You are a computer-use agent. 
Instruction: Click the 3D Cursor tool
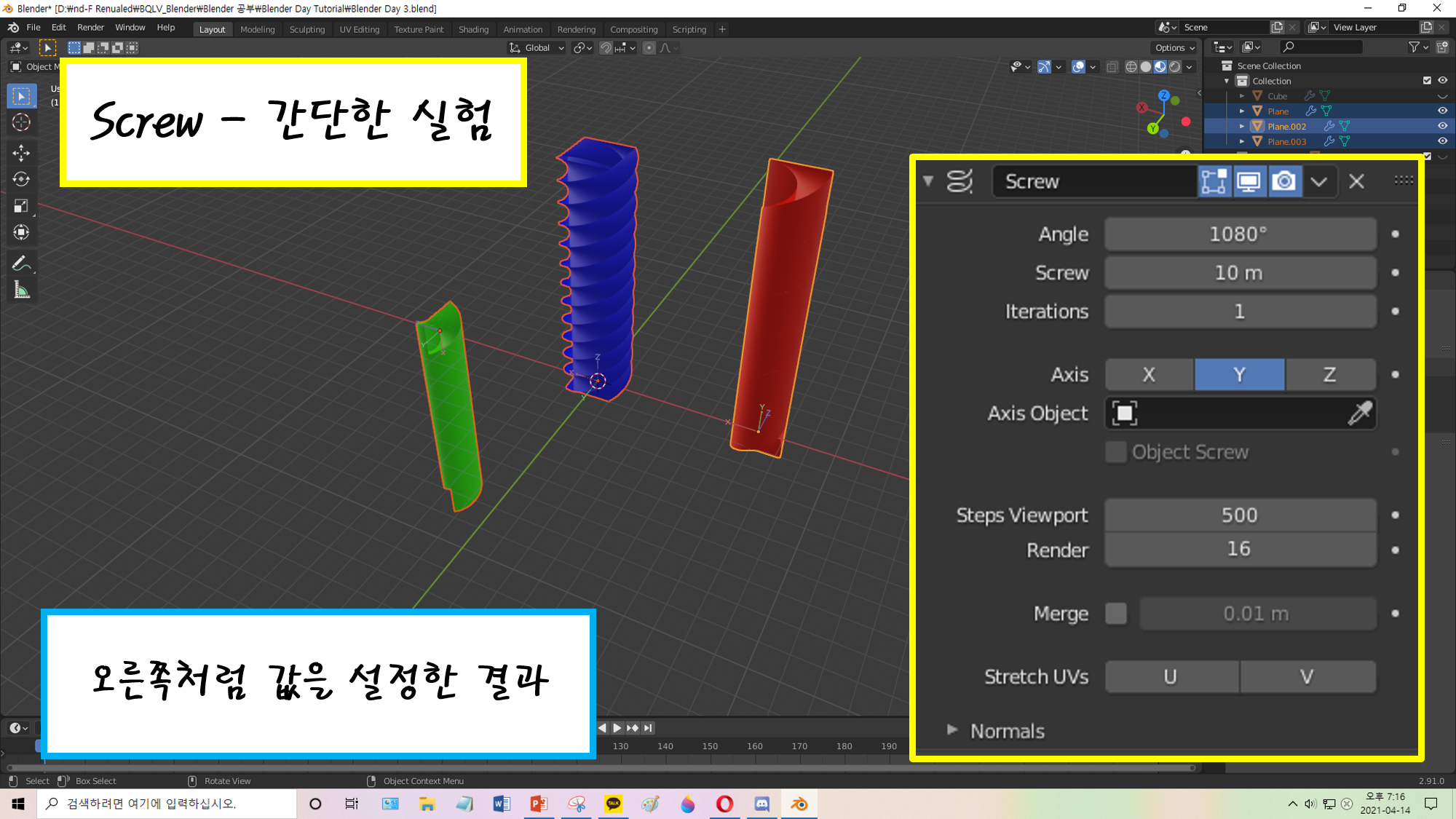click(x=21, y=122)
